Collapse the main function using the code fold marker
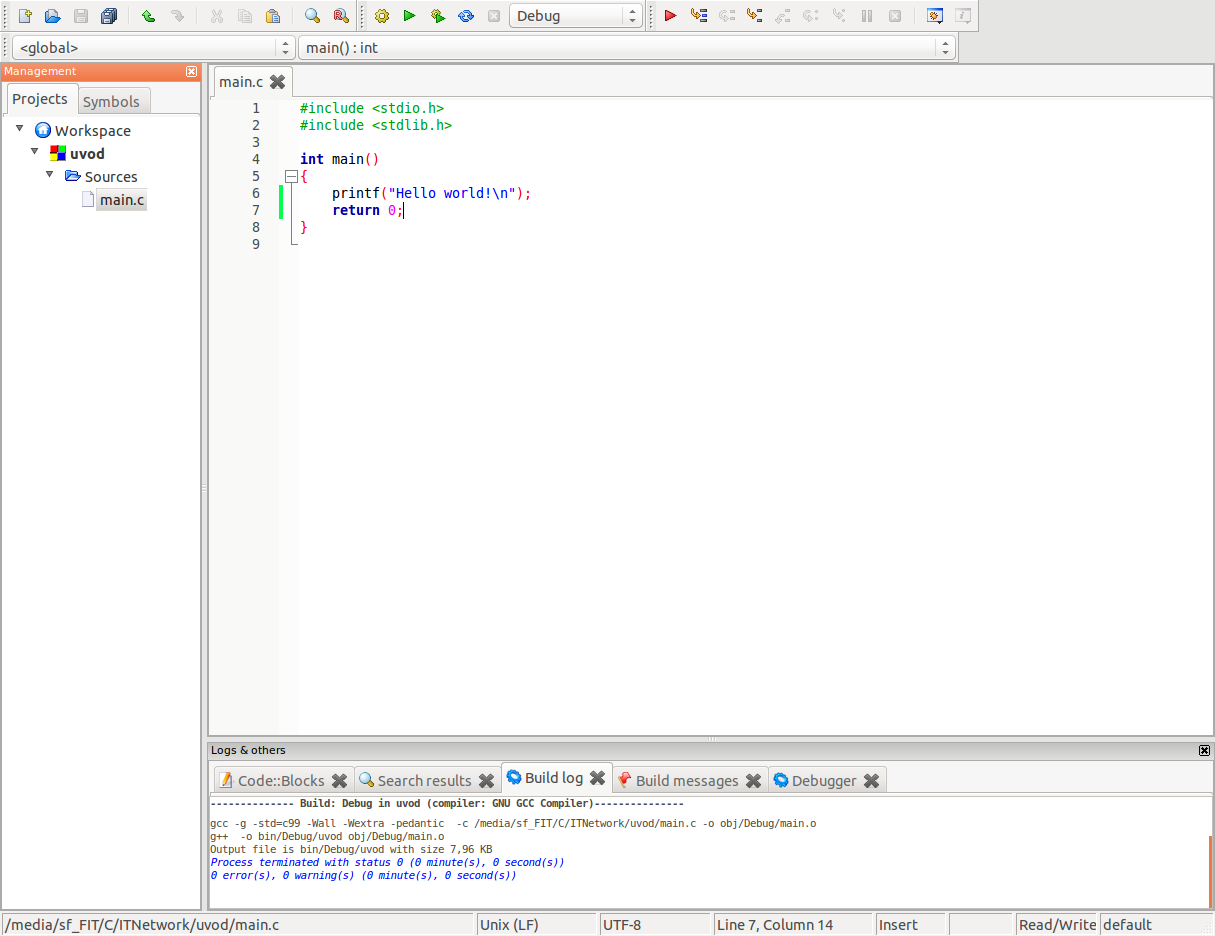 (x=290, y=175)
